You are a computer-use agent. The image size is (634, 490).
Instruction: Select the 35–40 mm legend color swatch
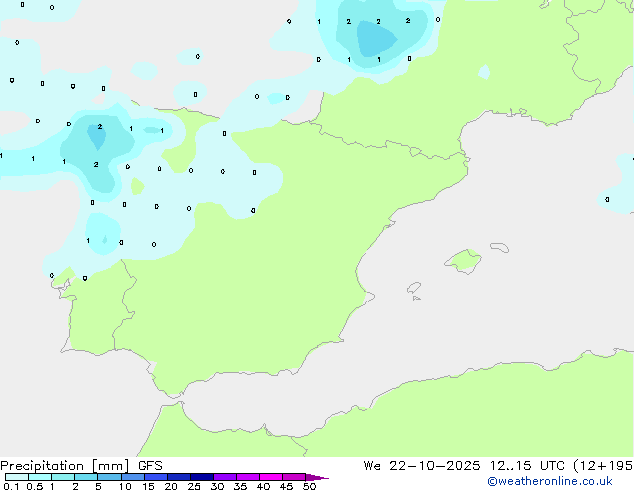(x=248, y=477)
